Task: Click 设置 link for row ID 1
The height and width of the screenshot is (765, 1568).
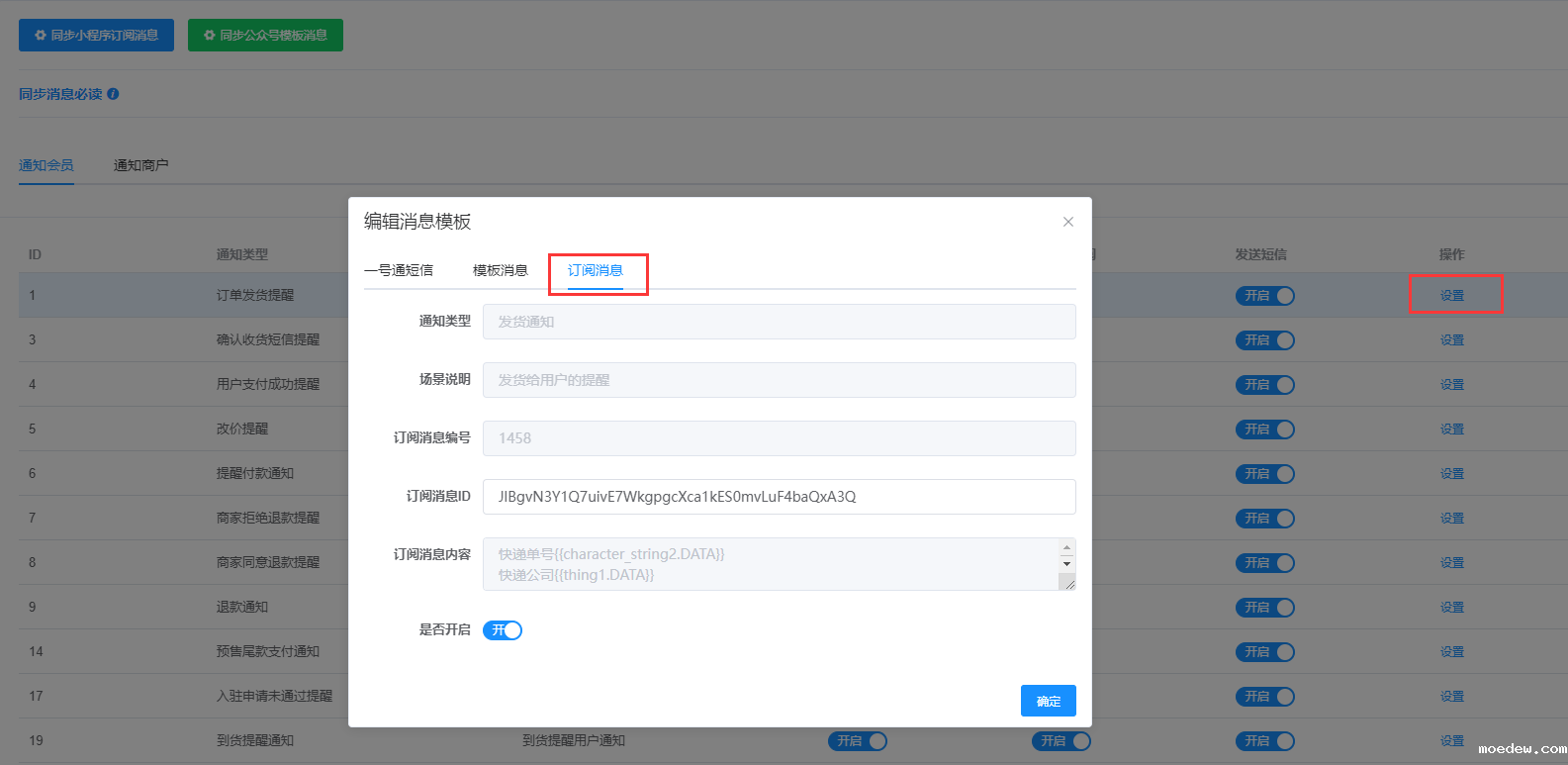Action: [x=1451, y=296]
